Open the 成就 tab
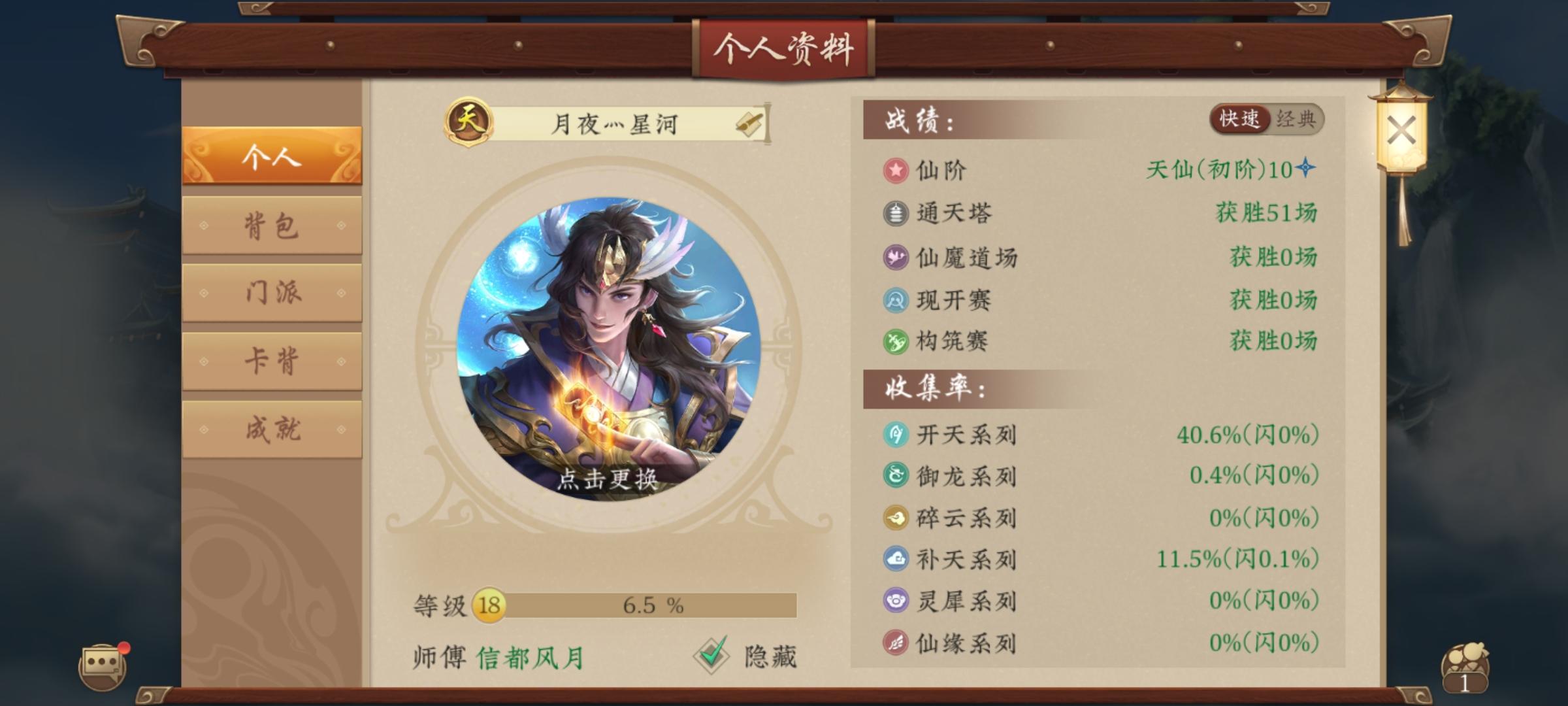Image resolution: width=1568 pixels, height=706 pixels. pyautogui.click(x=272, y=429)
